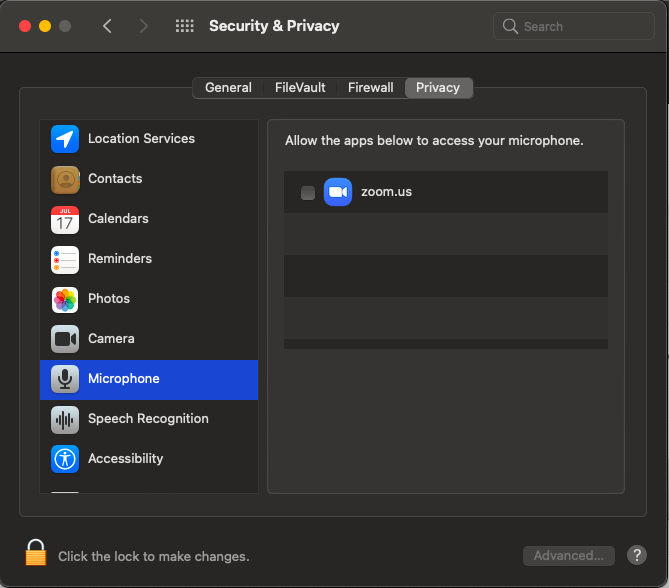
Task: Click the lock icon to make changes
Action: click(x=36, y=552)
